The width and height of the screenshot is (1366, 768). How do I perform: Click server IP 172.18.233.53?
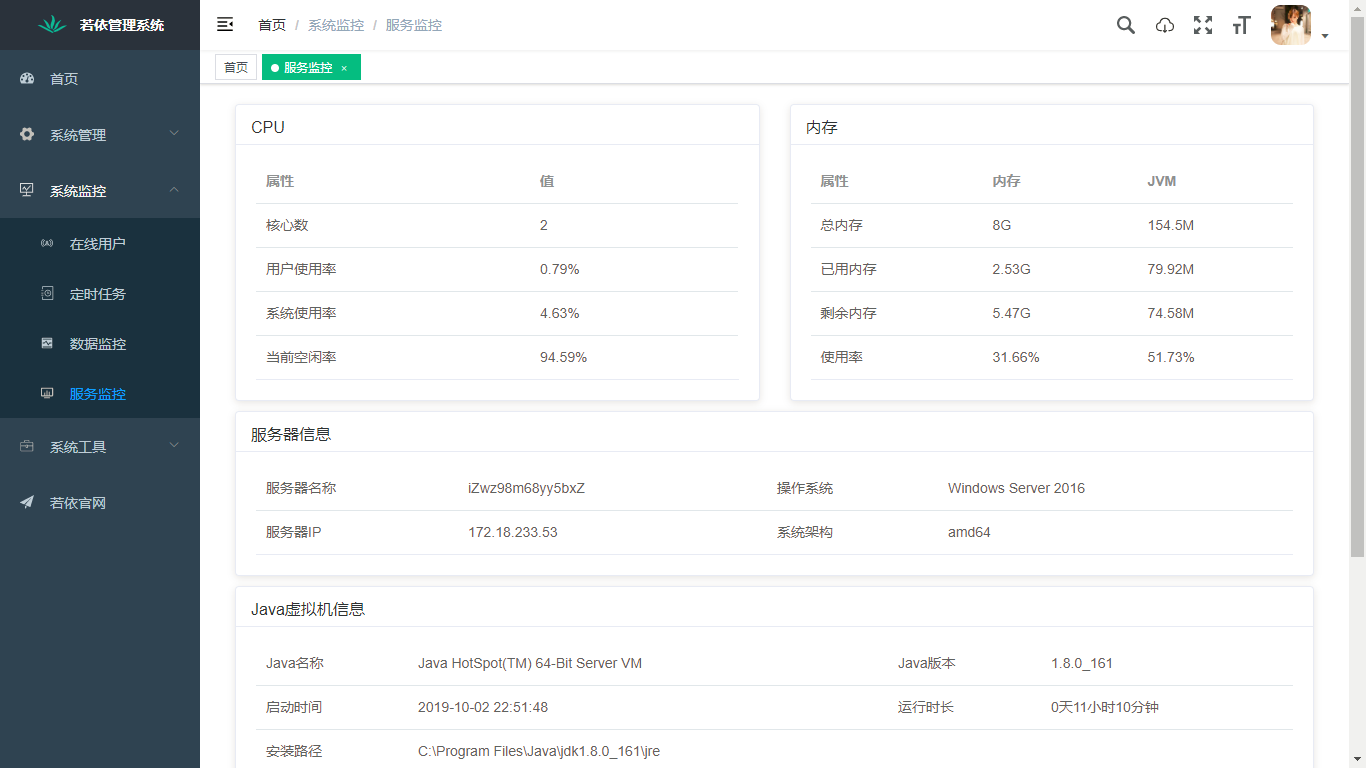click(x=513, y=532)
